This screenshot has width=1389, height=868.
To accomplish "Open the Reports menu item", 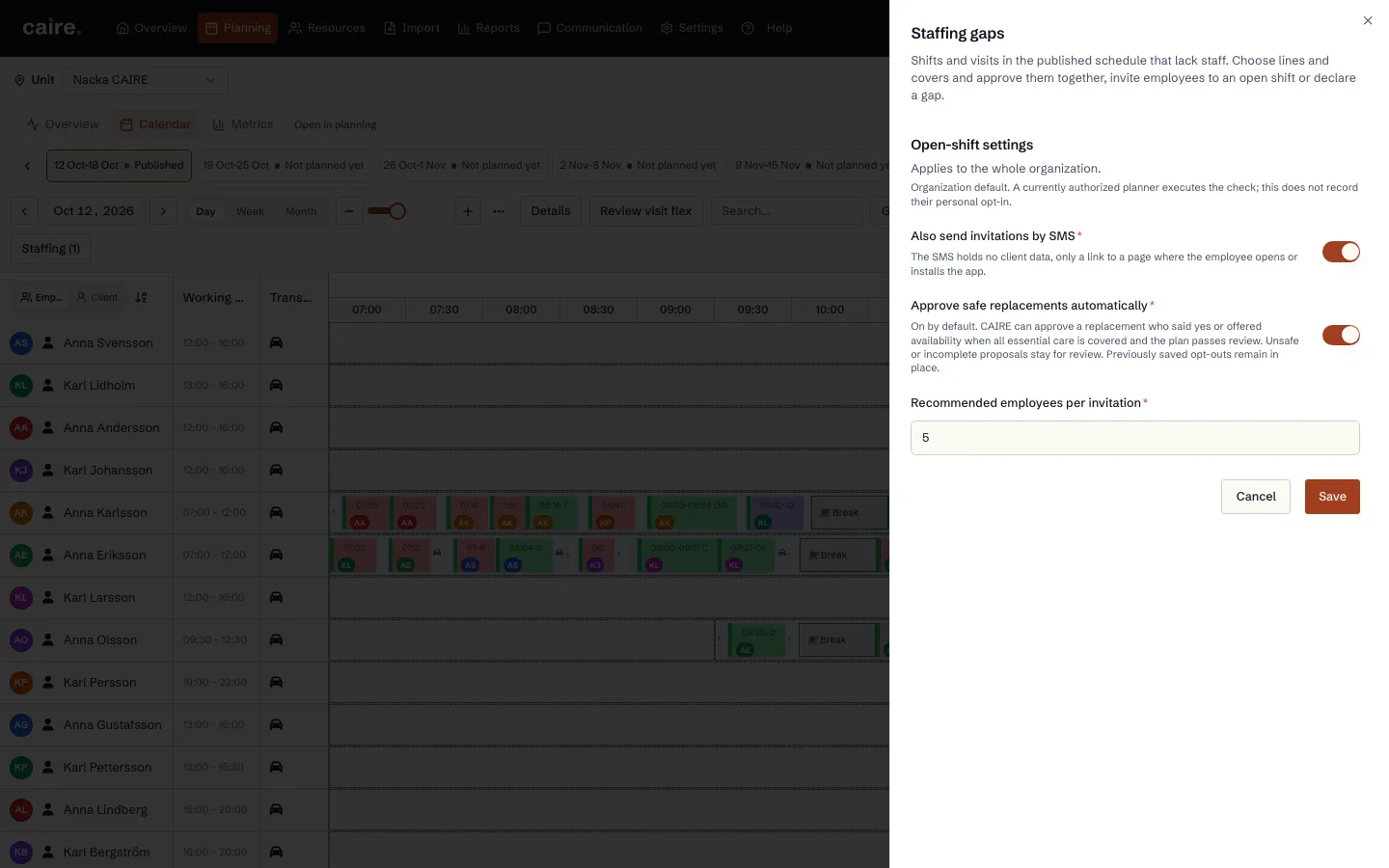I will coord(488,28).
